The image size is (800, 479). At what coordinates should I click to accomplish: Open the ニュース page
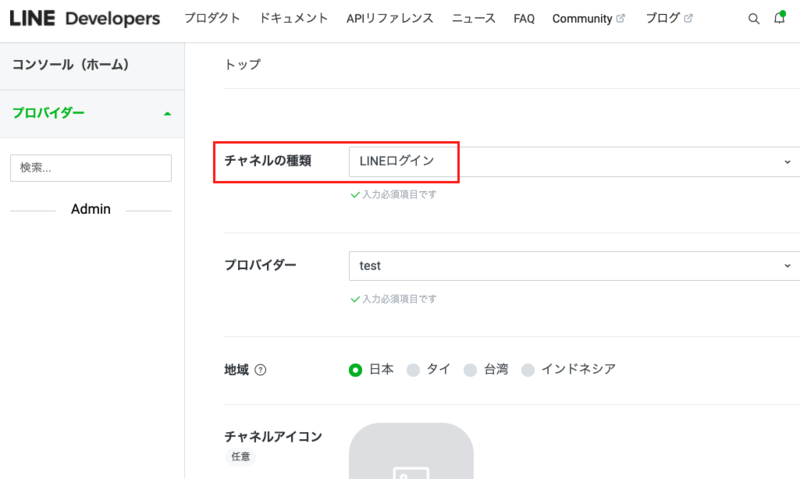[473, 18]
